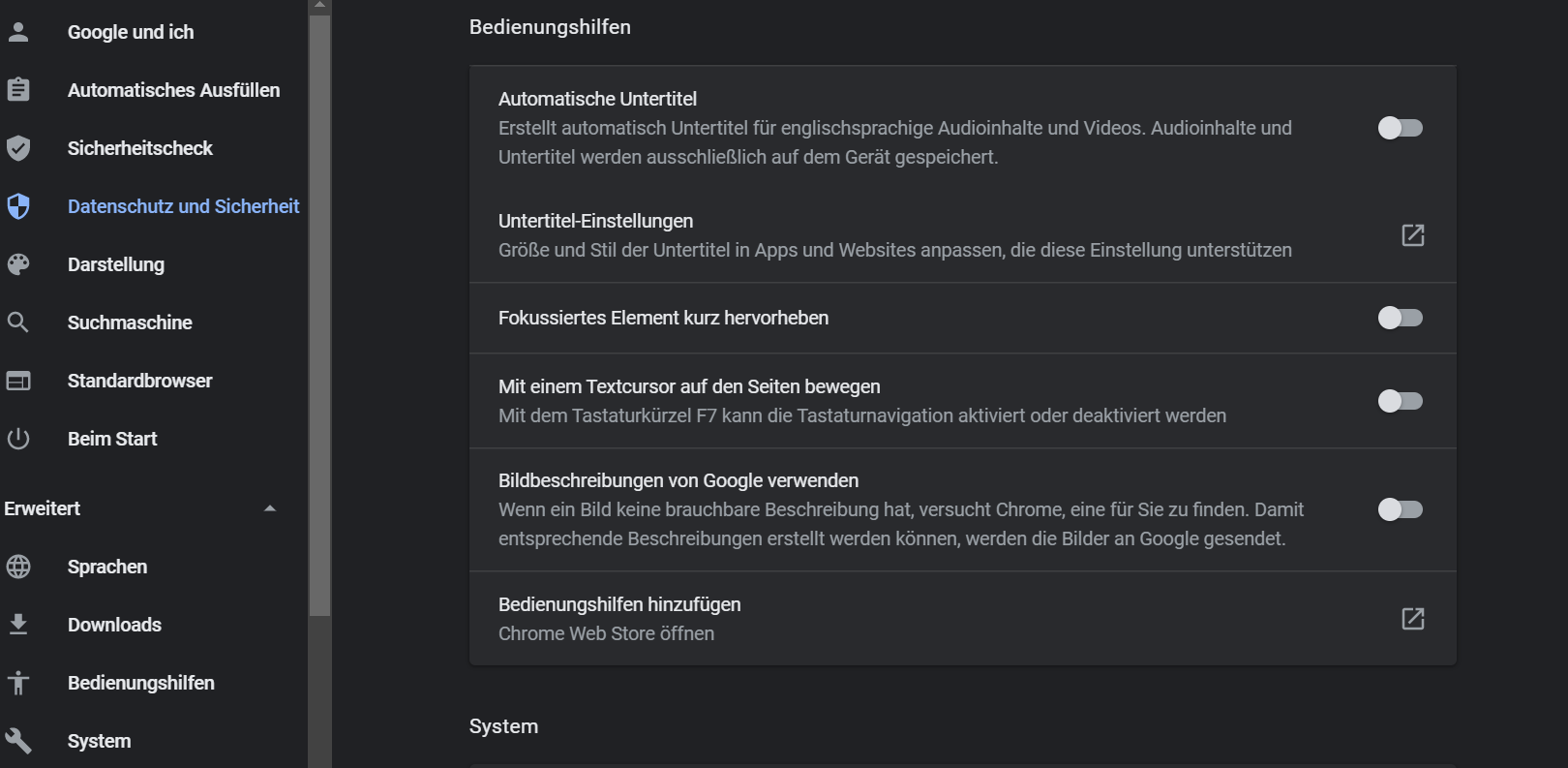1568x768 pixels.
Task: Click the Erweitert section header label
Action: pos(43,508)
